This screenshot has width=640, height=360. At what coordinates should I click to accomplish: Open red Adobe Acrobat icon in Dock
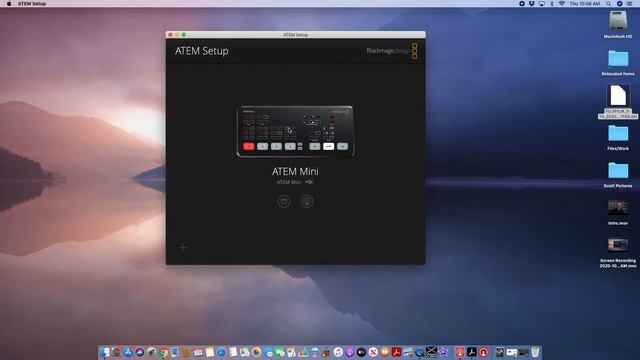396,352
